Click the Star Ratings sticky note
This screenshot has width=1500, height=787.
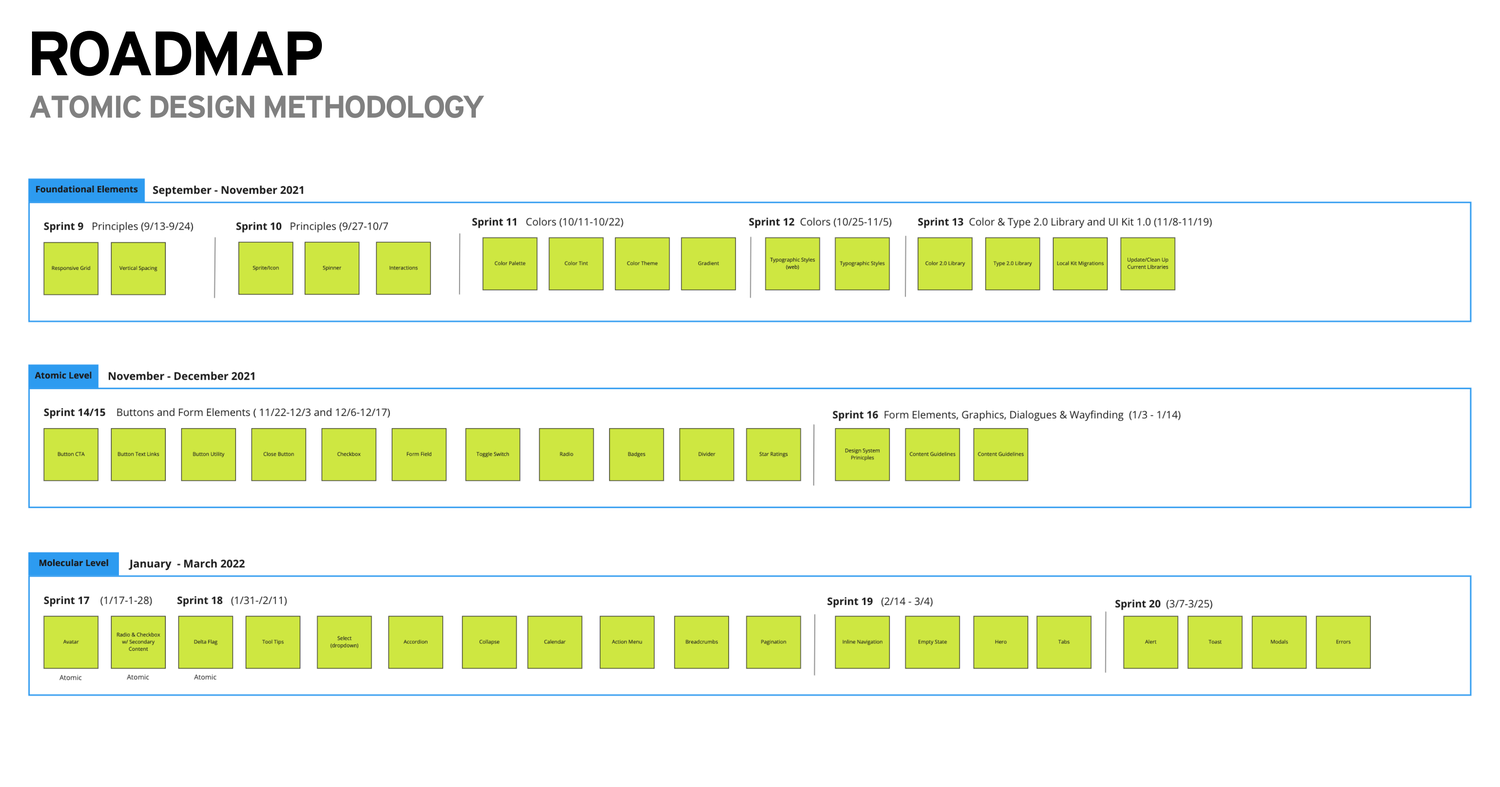774,454
